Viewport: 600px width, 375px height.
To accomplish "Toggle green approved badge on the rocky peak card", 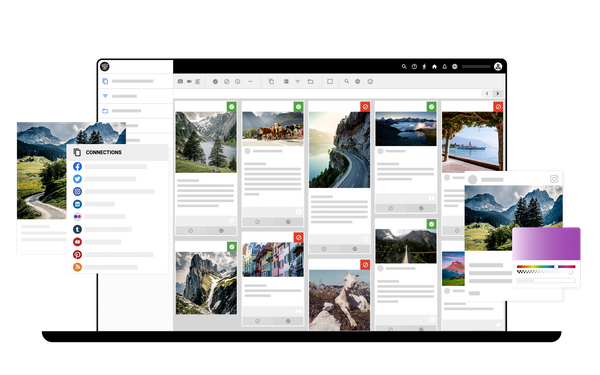I will coord(232,247).
